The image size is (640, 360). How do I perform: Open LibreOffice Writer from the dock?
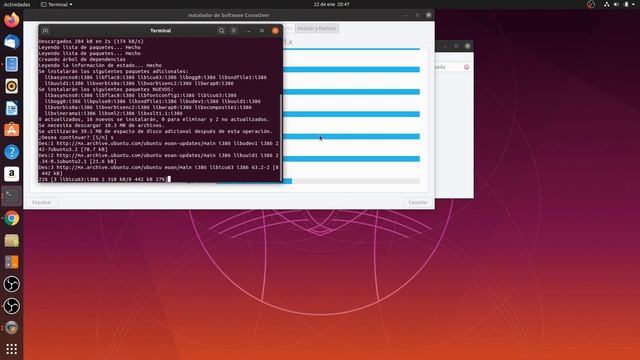coord(11,108)
